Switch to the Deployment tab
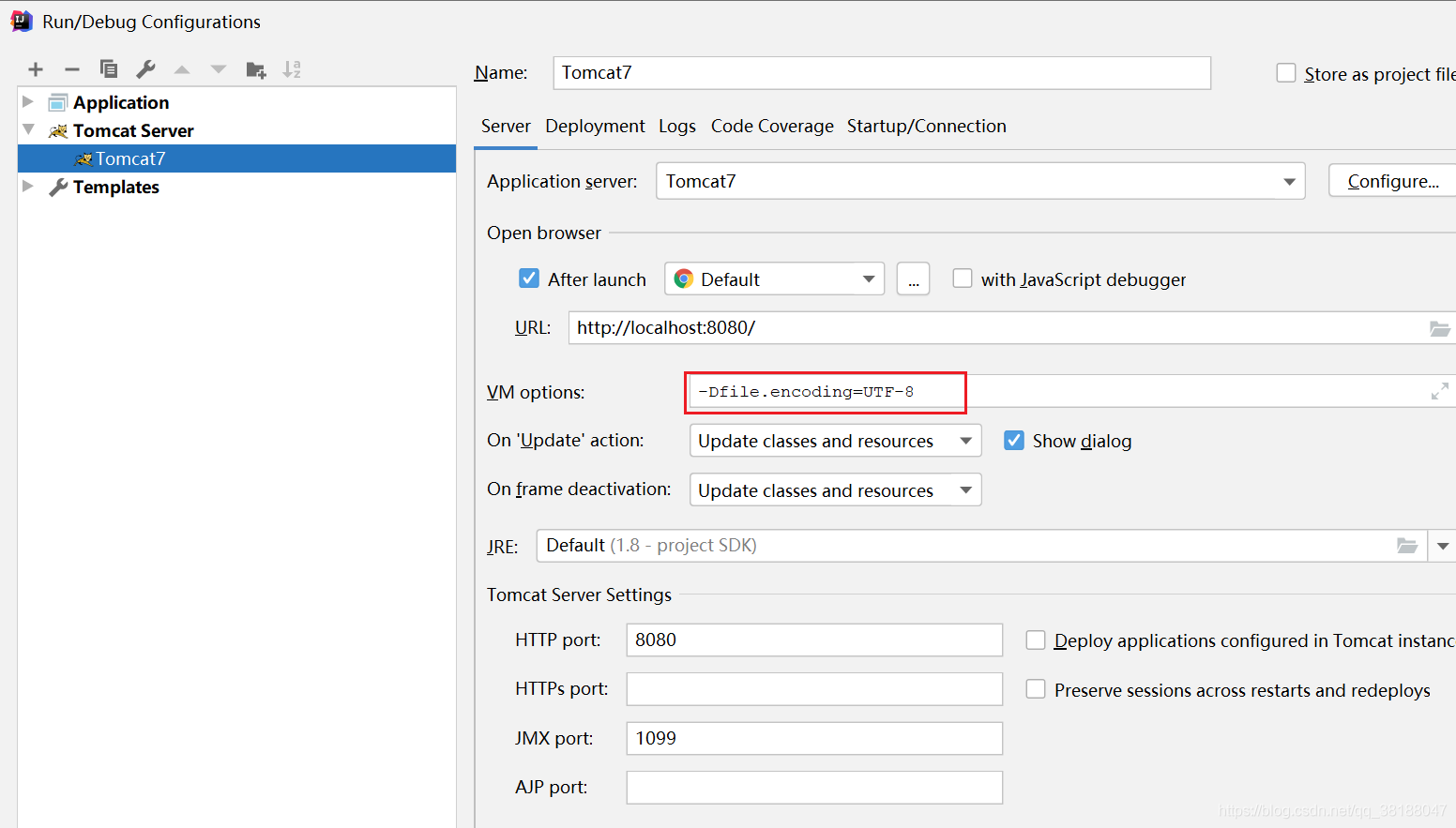Screen dimensions: 1456x828 pos(595,127)
